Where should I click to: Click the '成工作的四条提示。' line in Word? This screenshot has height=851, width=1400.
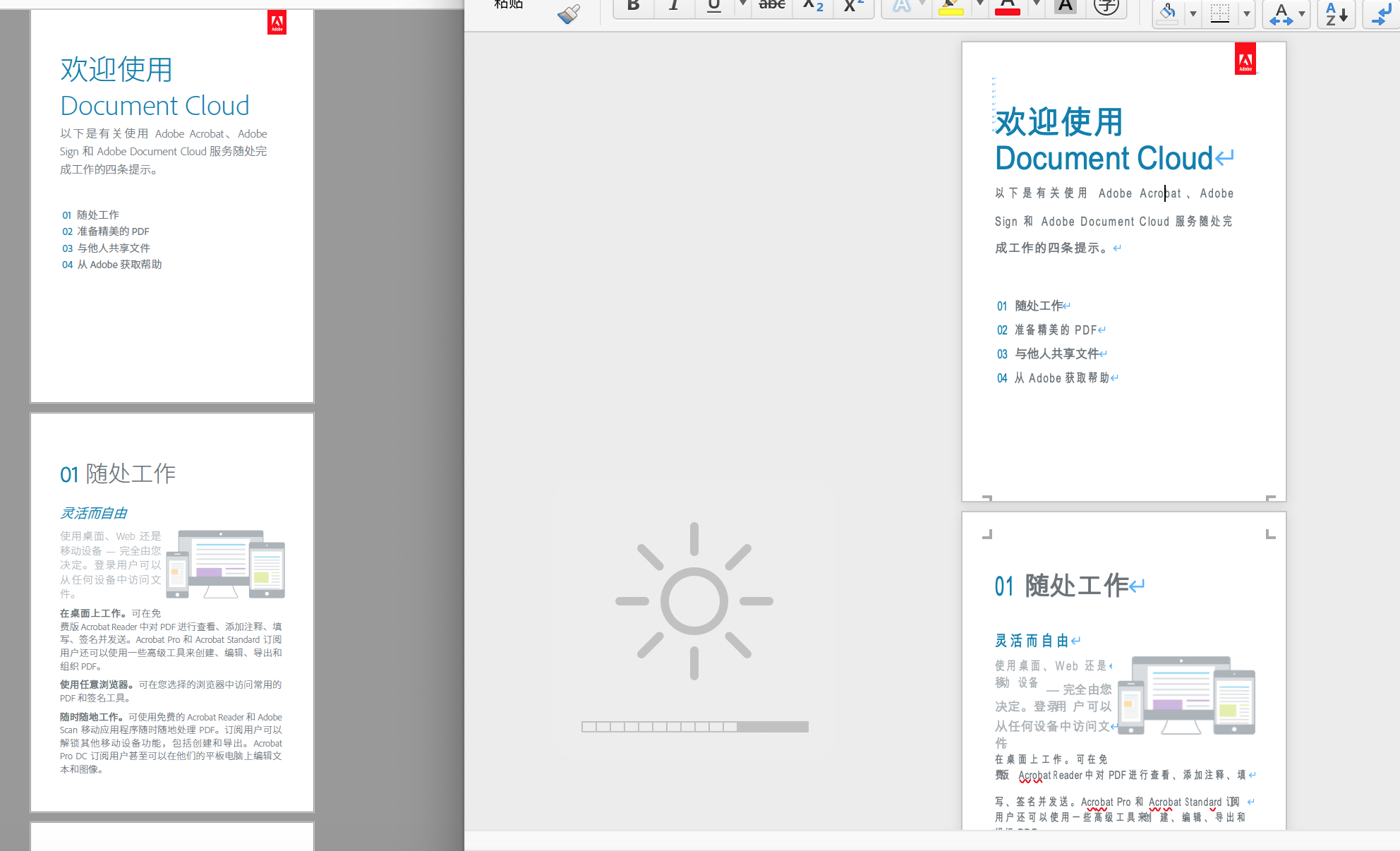click(x=1051, y=248)
